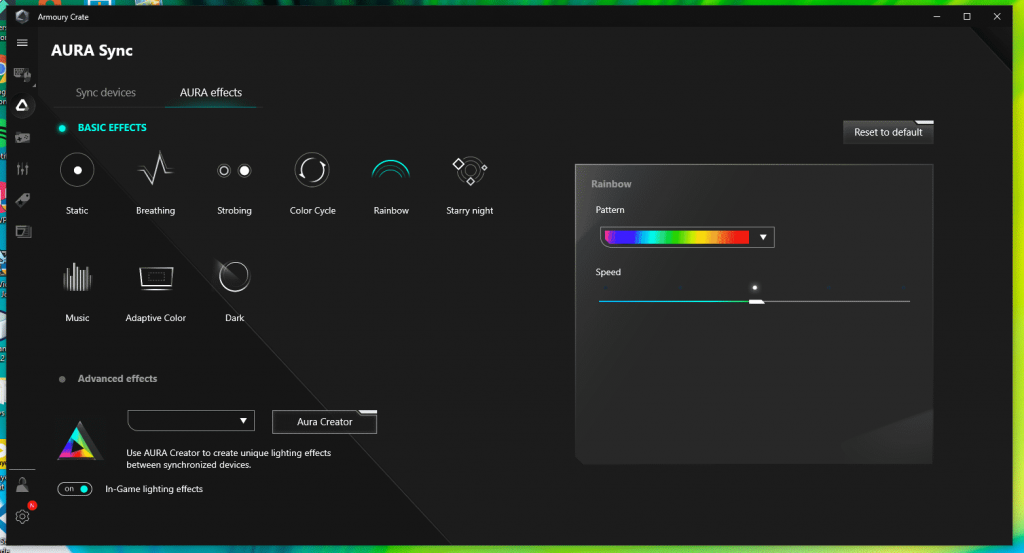Select the BASIC EFFECTS radio button
The width and height of the screenshot is (1024, 553).
point(62,128)
